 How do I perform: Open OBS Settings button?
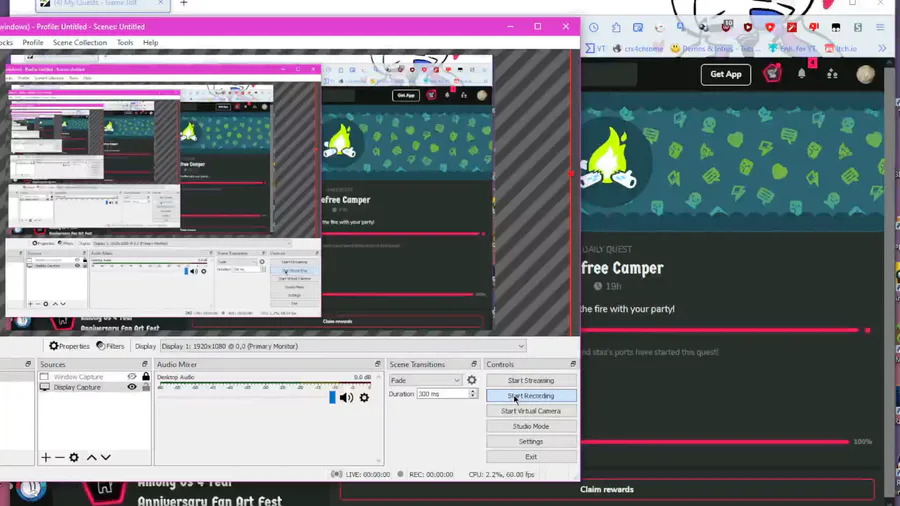tap(531, 442)
